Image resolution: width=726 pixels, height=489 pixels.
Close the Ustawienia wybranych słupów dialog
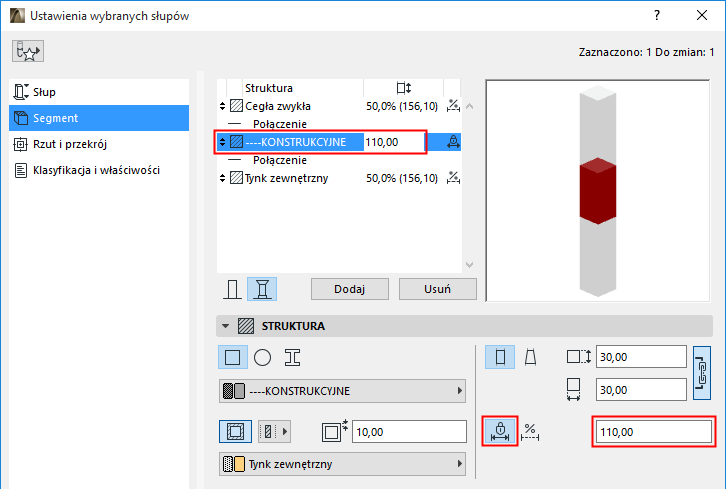click(x=702, y=15)
